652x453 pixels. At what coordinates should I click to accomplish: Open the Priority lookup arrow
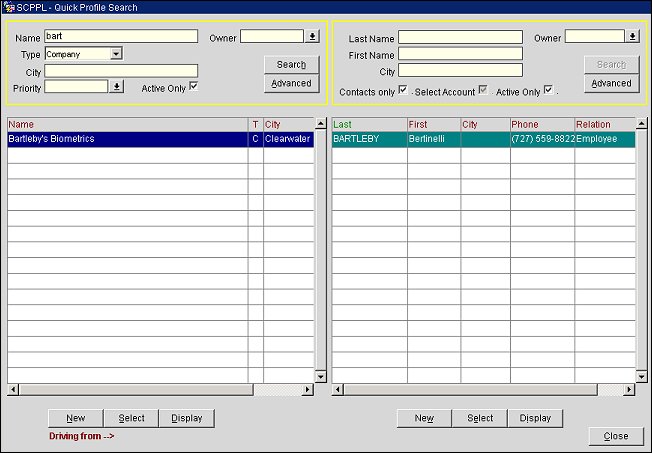tap(116, 87)
